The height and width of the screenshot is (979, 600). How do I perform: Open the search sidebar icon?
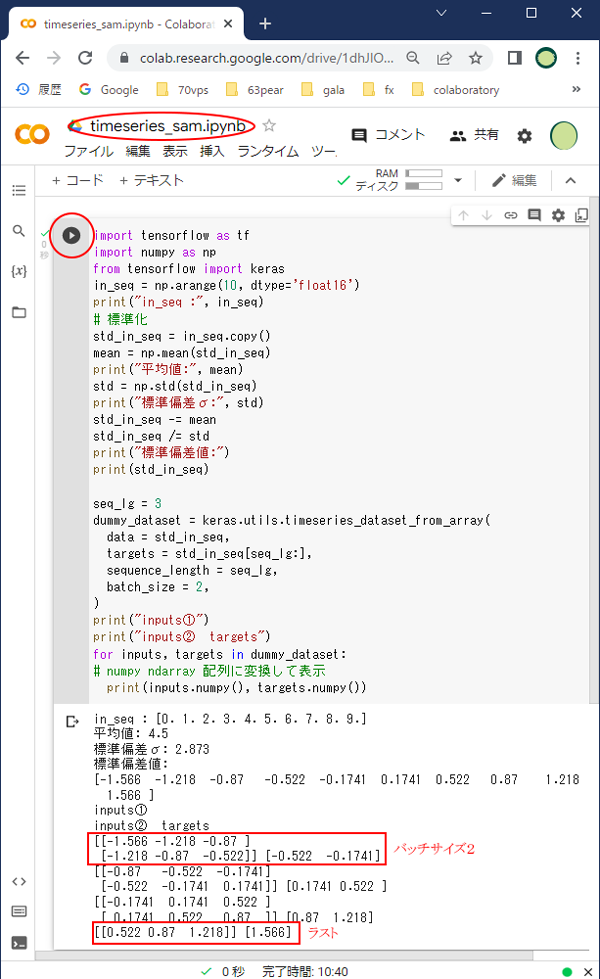pyautogui.click(x=19, y=231)
